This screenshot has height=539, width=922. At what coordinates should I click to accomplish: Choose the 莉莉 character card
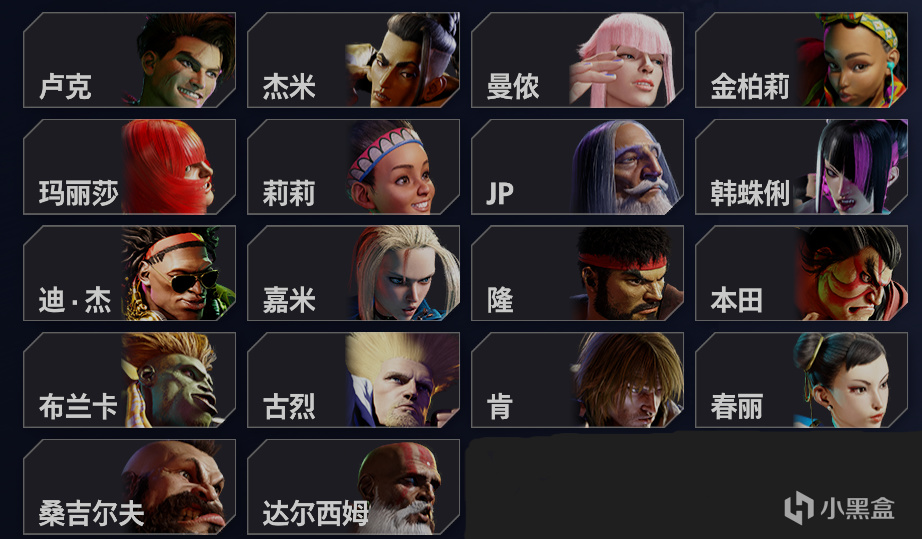tap(353, 167)
